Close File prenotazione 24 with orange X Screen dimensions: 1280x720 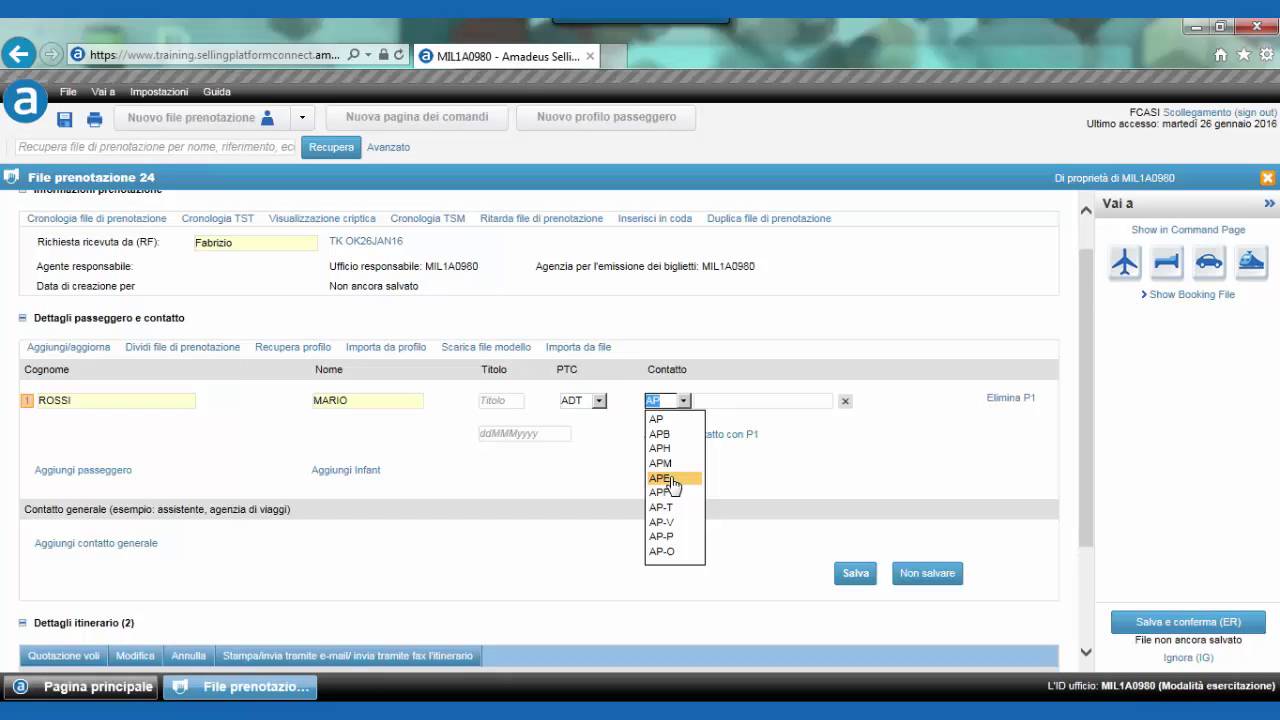1267,178
